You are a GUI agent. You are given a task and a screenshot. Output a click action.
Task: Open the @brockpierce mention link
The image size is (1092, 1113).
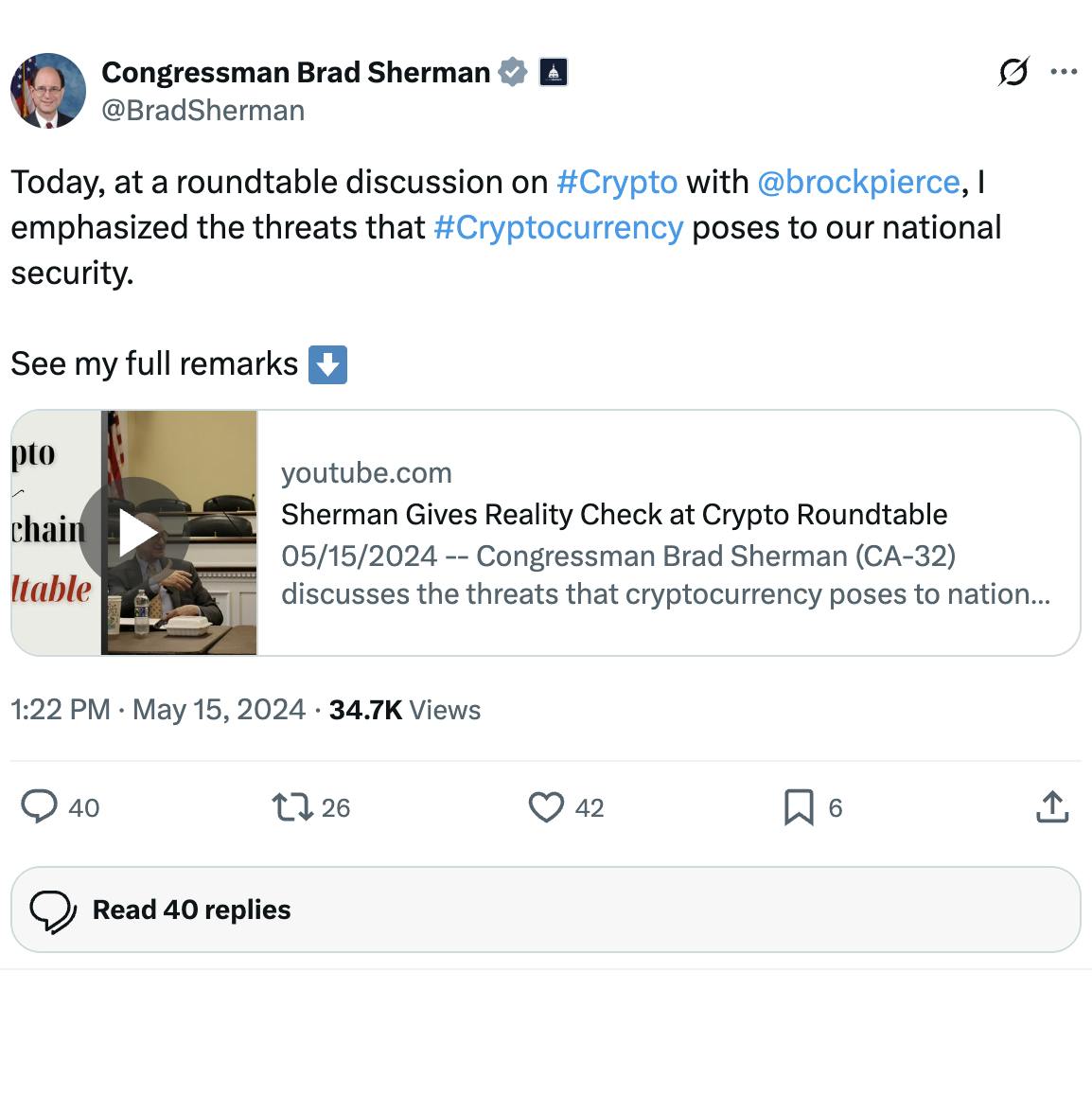click(x=858, y=182)
